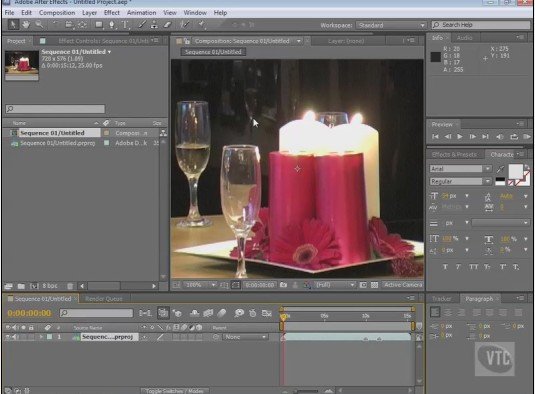
Task: Select the Brush tool
Action: tap(142, 25)
